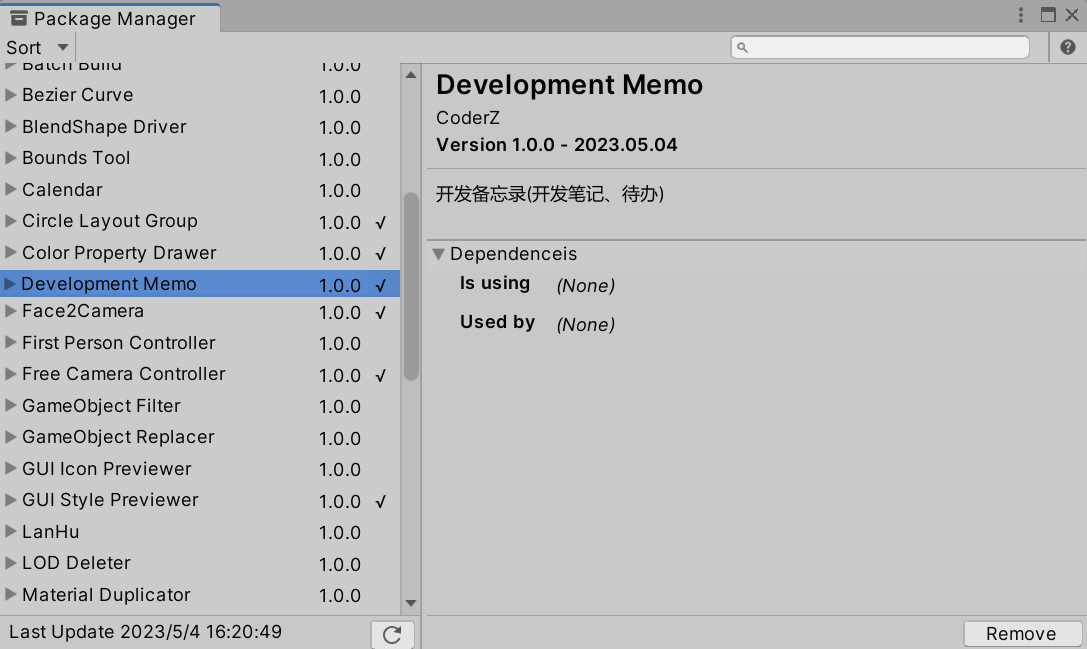1087x649 pixels.
Task: Click the Development Memo heading
Action: click(x=570, y=85)
